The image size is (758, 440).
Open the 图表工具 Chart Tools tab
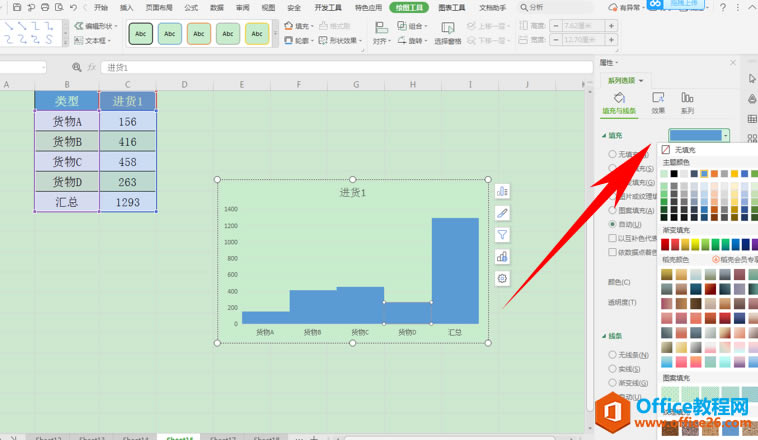[x=452, y=8]
